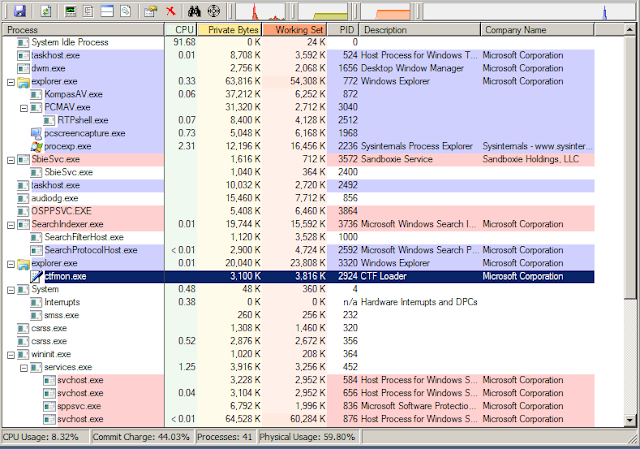
Task: Open the yellow commit history mini graph
Action: (x=323, y=11)
